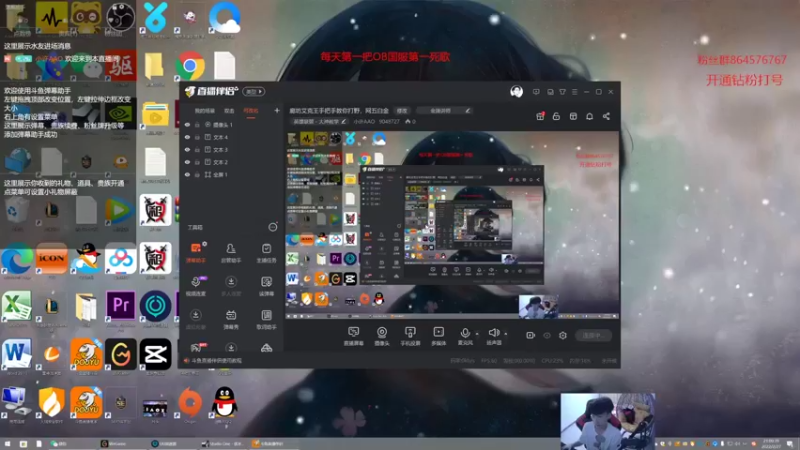Image resolution: width=800 pixels, height=450 pixels.
Task: Open the Recycle Bin desktop icon
Action: point(17,210)
